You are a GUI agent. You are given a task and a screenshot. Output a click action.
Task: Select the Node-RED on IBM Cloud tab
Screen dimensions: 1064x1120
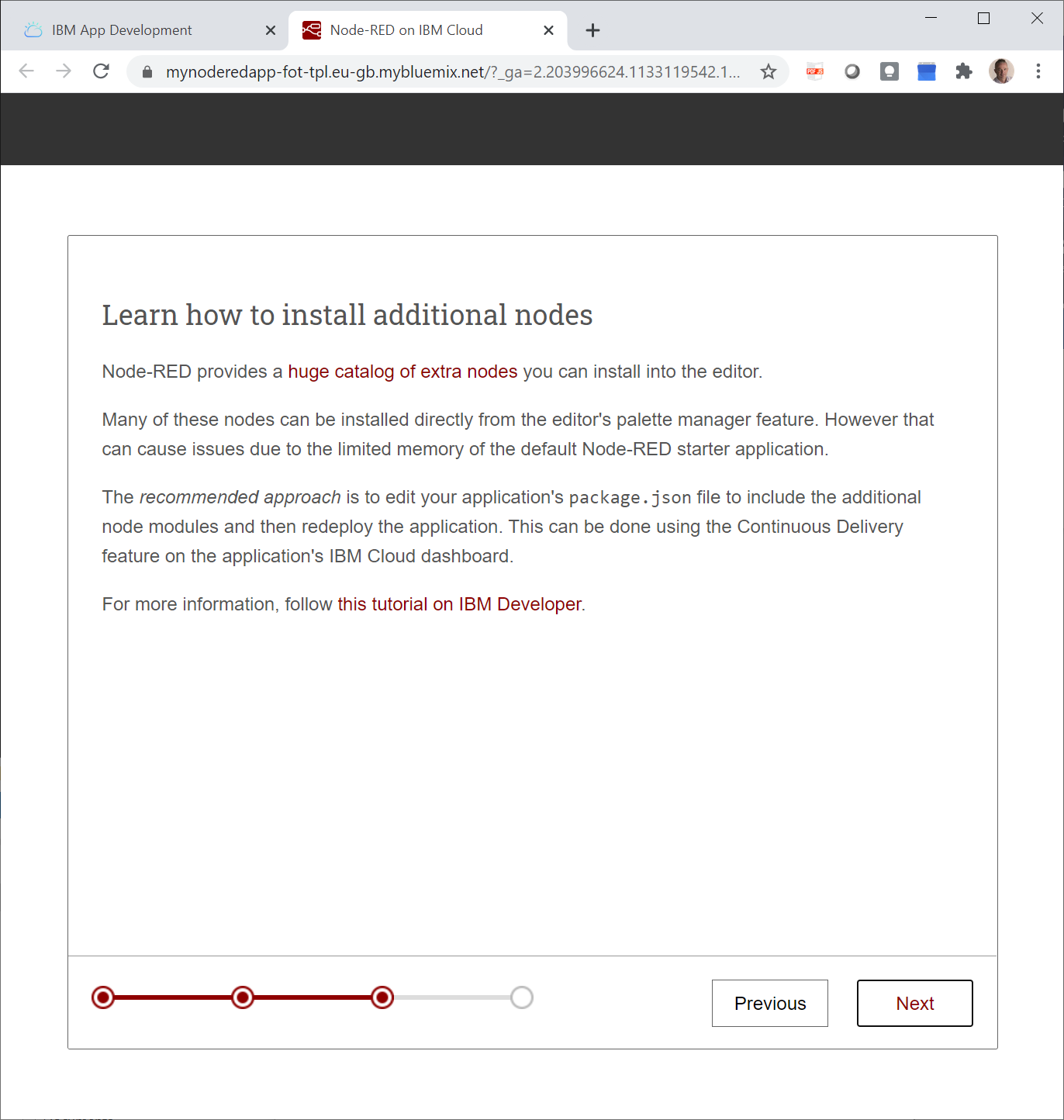(427, 30)
